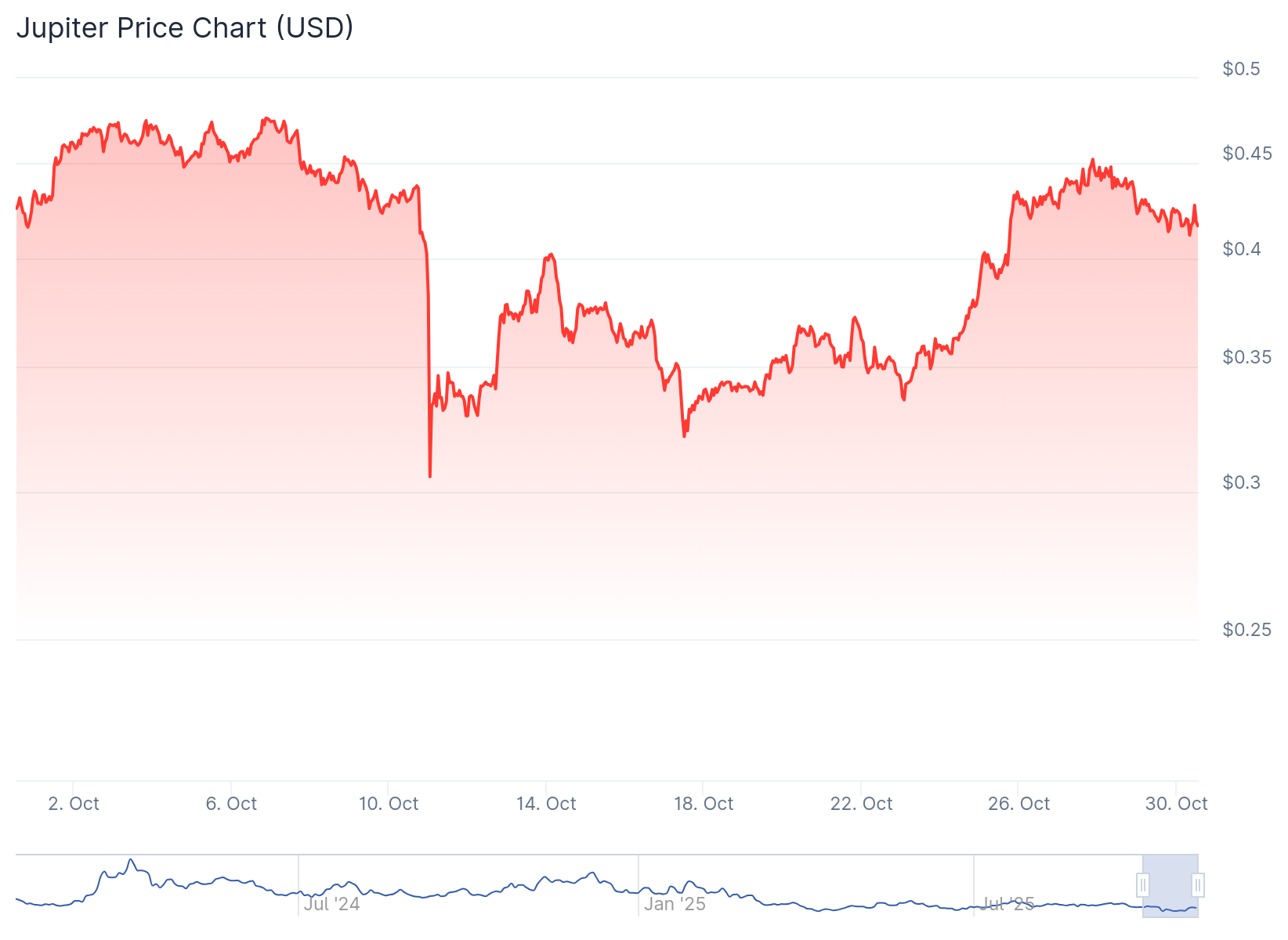Click the left navigator range handle
The height and width of the screenshot is (940, 1288).
(x=1143, y=885)
